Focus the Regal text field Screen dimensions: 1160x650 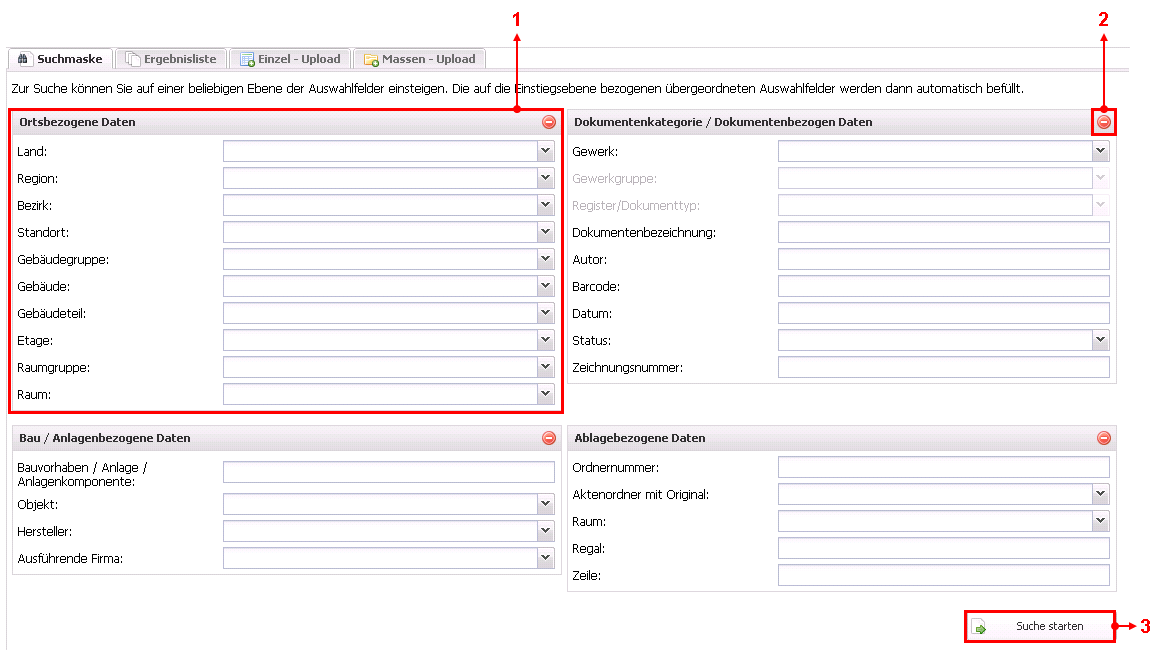943,549
